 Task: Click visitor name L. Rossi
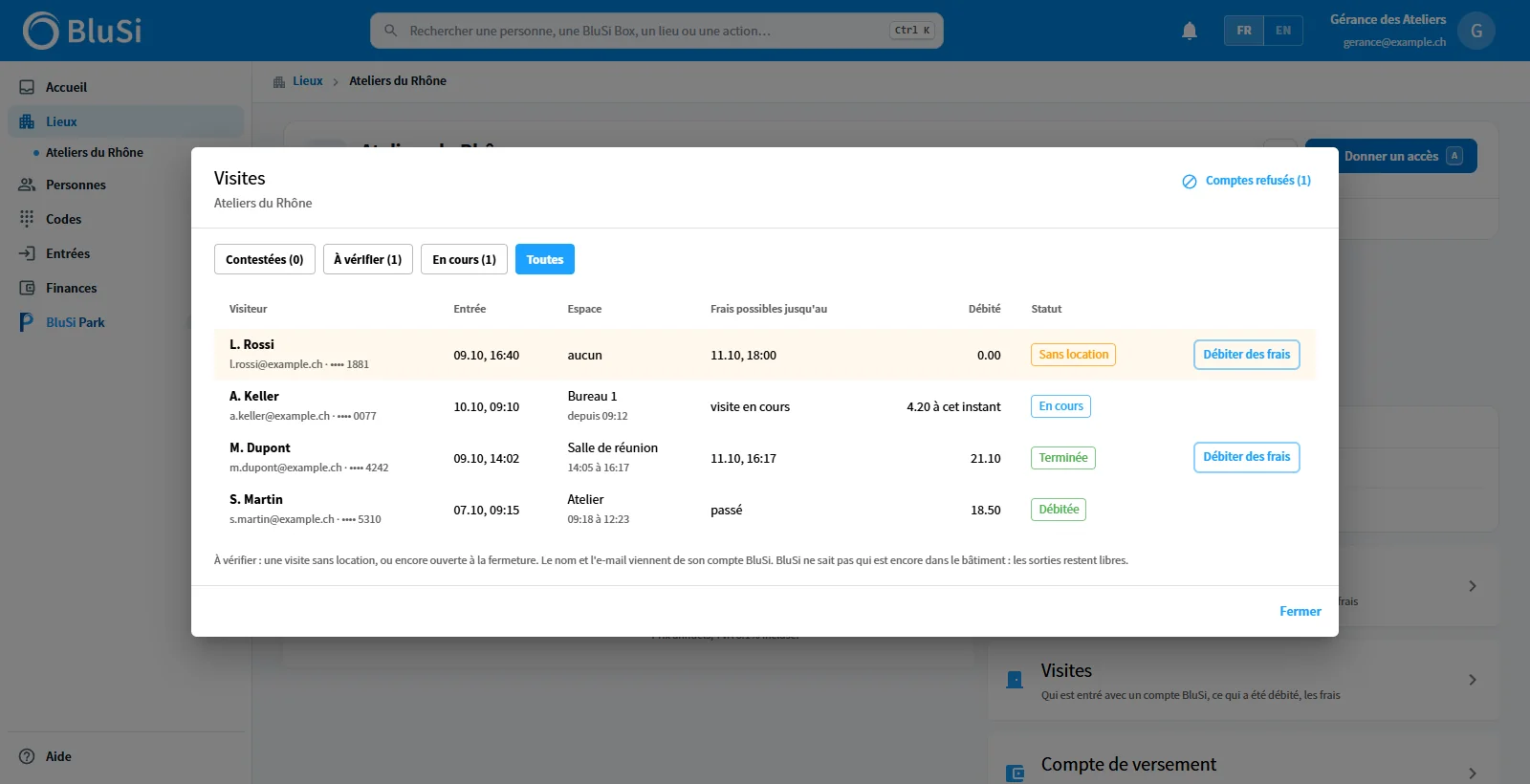tap(251, 344)
